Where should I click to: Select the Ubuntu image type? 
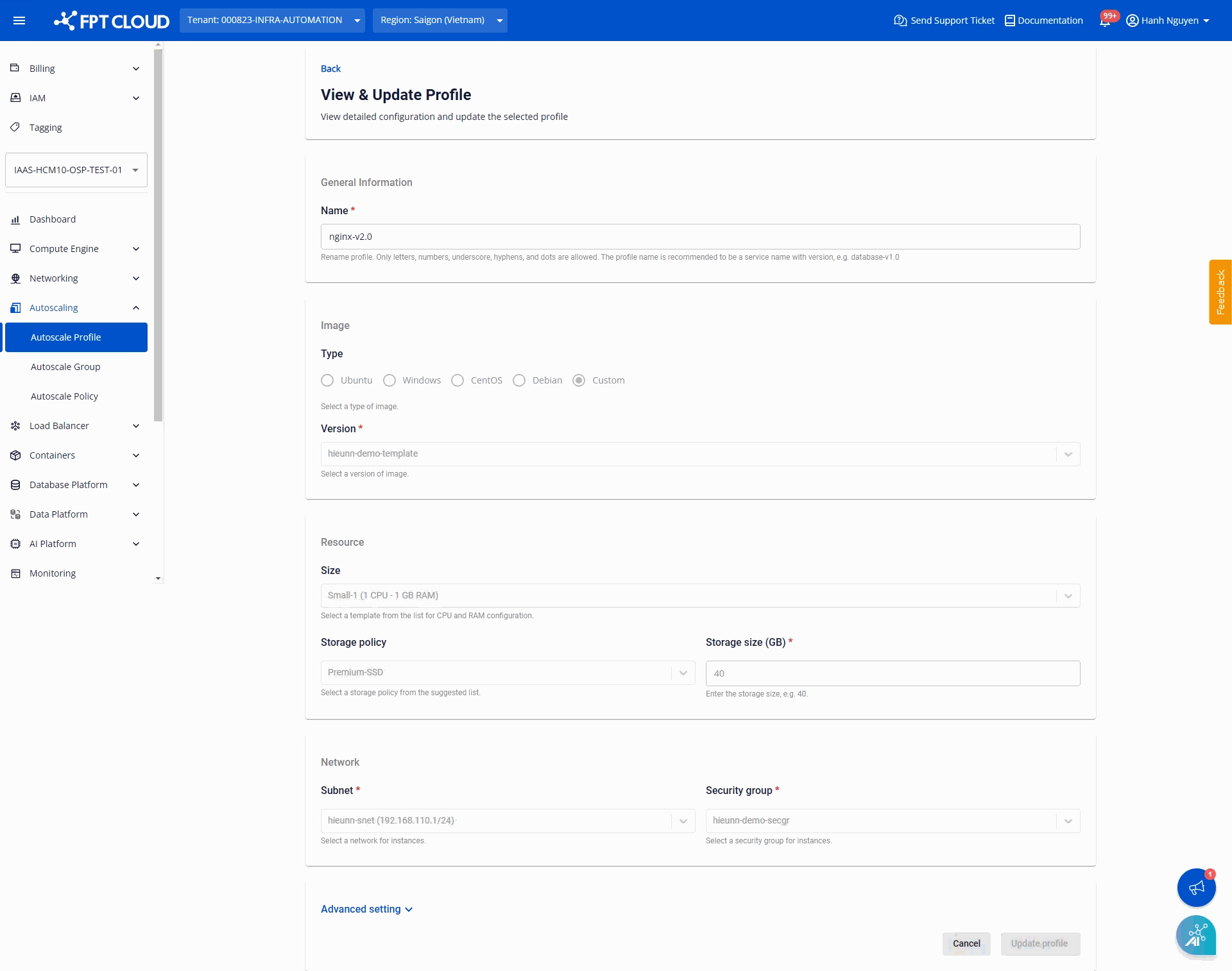coord(327,380)
